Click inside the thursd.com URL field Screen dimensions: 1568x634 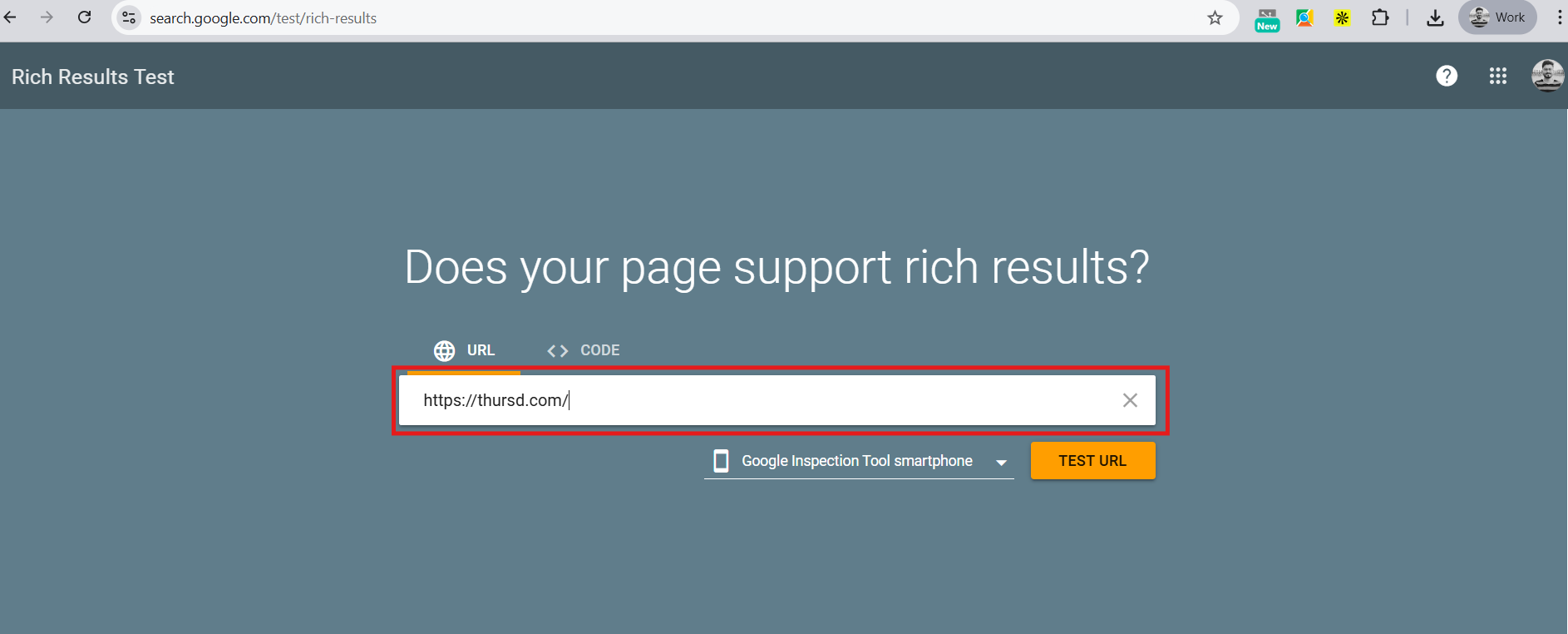[x=748, y=400]
